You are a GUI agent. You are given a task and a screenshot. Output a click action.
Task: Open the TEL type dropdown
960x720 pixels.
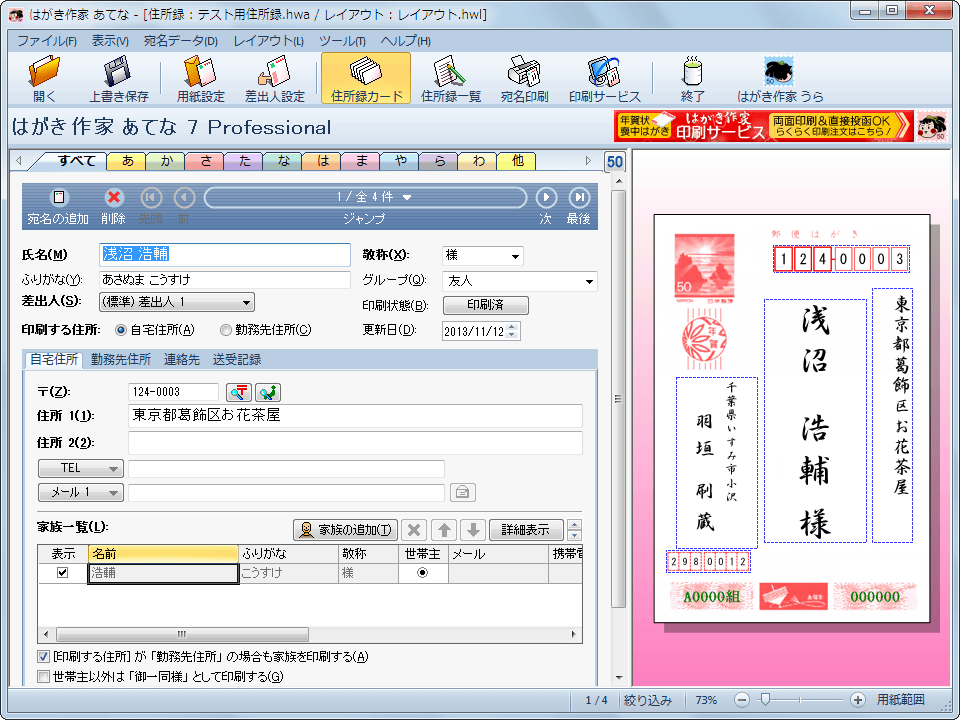(x=81, y=468)
